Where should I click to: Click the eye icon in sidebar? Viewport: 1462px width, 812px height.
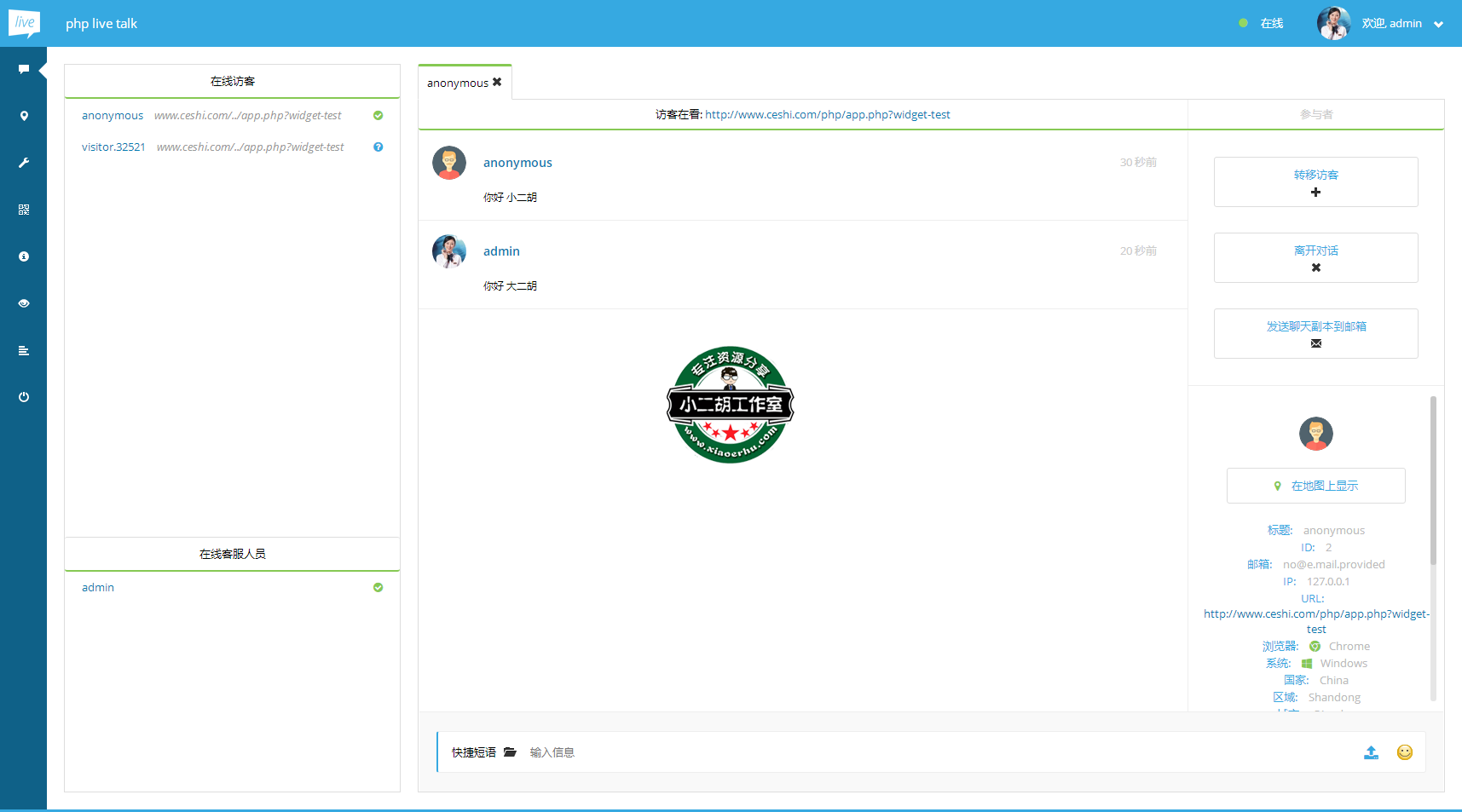24,303
